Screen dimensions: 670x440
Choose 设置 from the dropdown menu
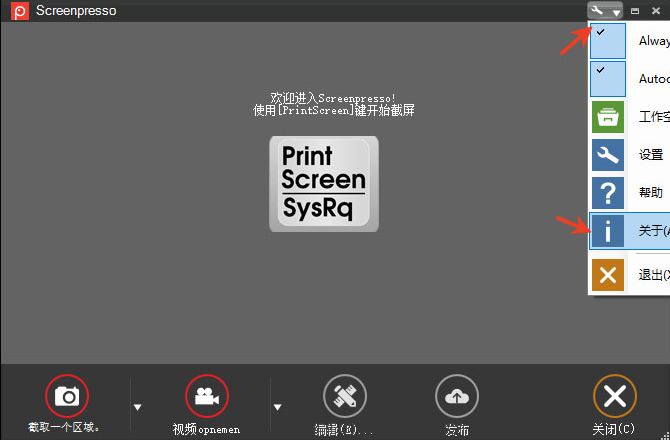pyautogui.click(x=651, y=155)
